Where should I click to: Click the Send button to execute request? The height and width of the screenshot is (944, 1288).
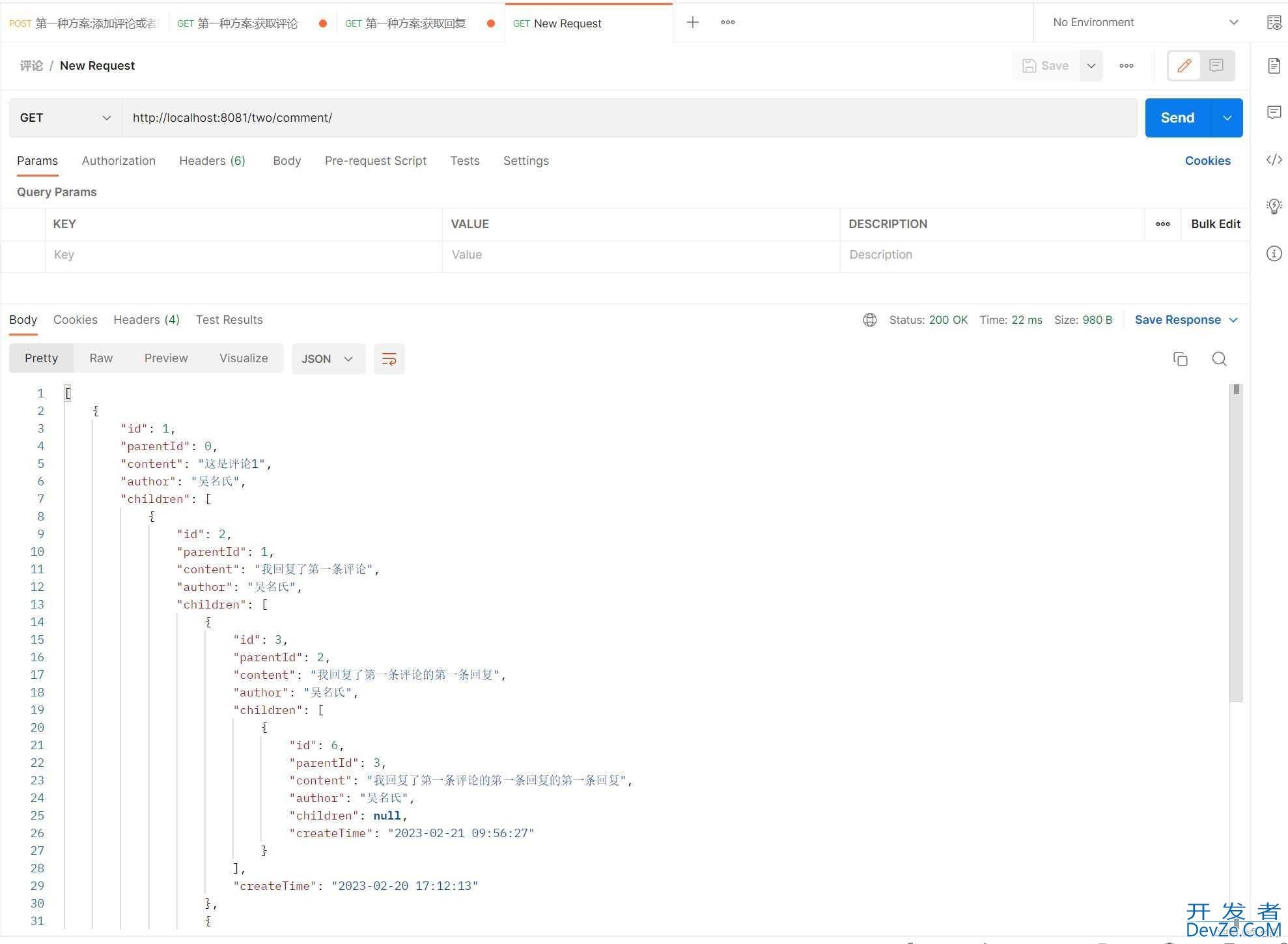pyautogui.click(x=1177, y=117)
